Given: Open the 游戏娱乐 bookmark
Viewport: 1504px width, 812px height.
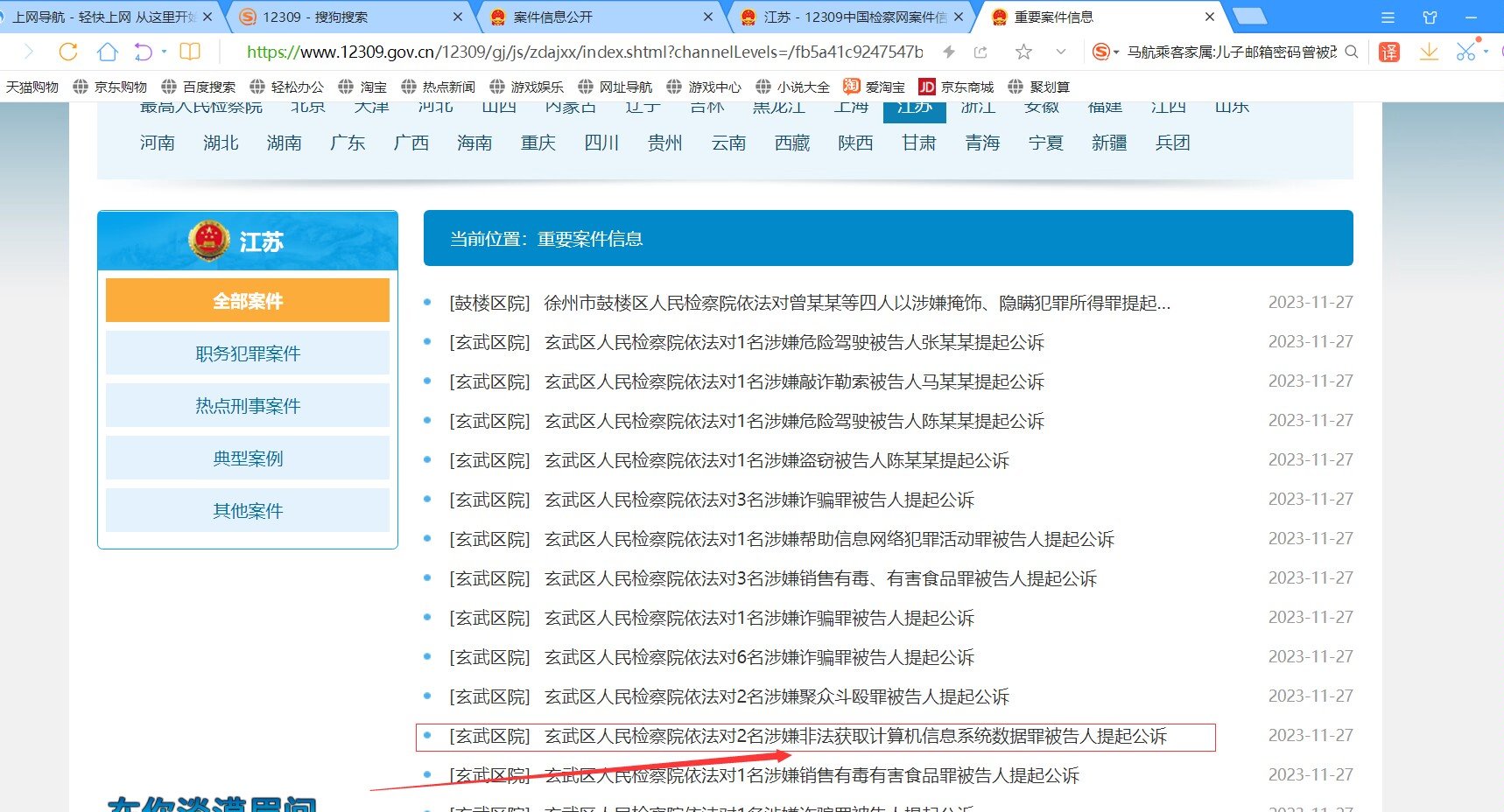Looking at the screenshot, I should tap(527, 87).
